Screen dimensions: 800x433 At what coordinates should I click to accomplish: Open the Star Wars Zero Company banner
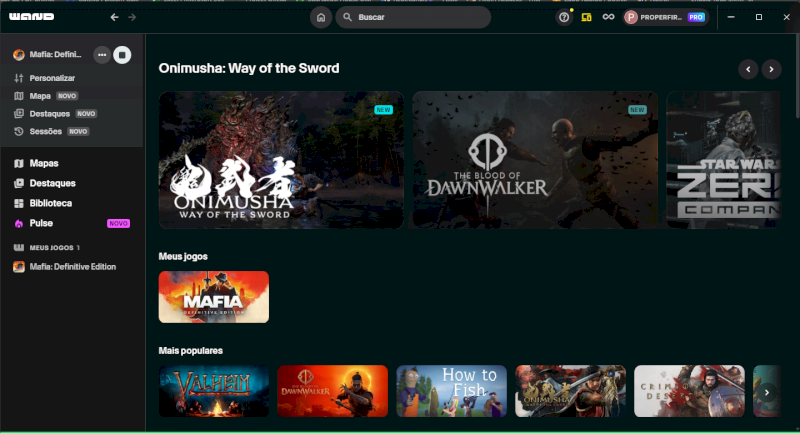coord(723,160)
